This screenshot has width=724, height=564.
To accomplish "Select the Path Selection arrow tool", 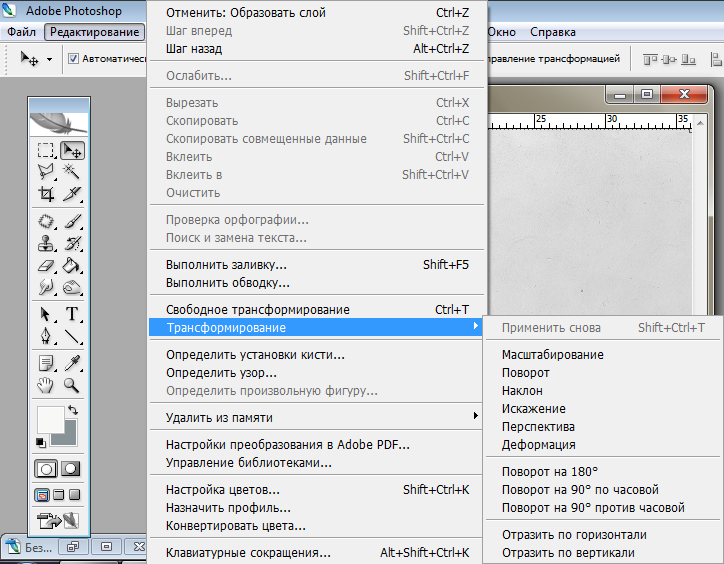I will pos(46,314).
